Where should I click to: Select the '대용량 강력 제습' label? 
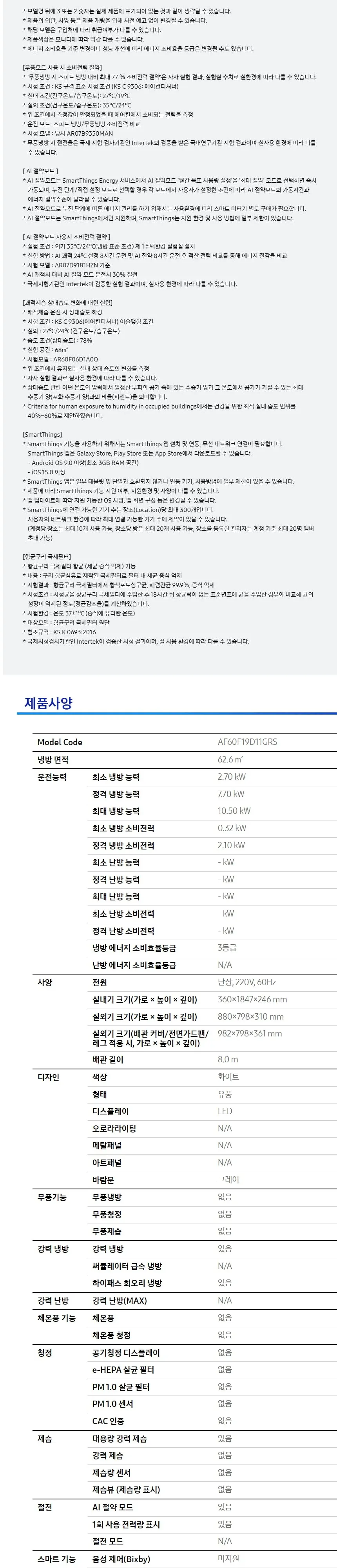[120, 1438]
